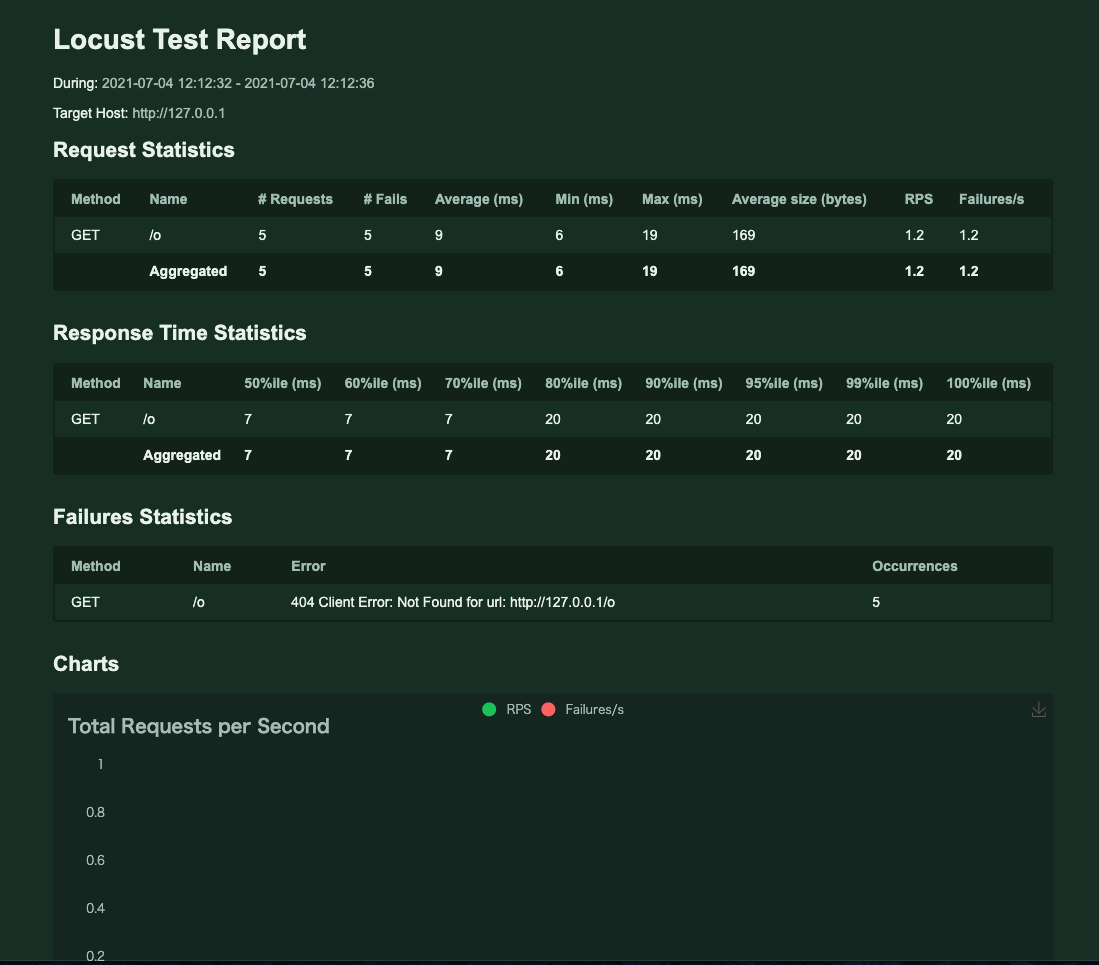Click the test duration date range text

tap(238, 83)
